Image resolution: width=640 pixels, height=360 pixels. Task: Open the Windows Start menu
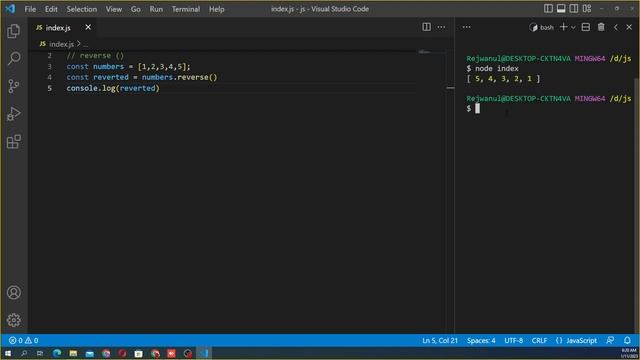coord(8,353)
